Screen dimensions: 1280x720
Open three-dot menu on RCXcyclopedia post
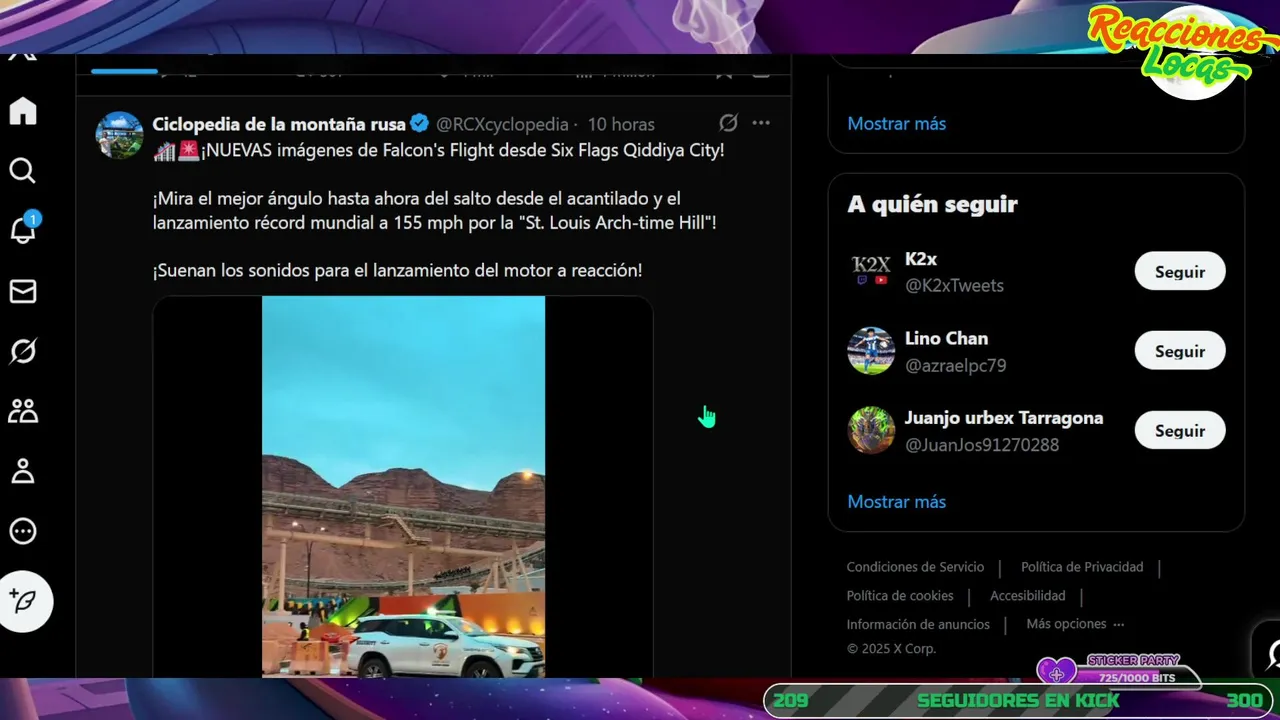(x=761, y=123)
